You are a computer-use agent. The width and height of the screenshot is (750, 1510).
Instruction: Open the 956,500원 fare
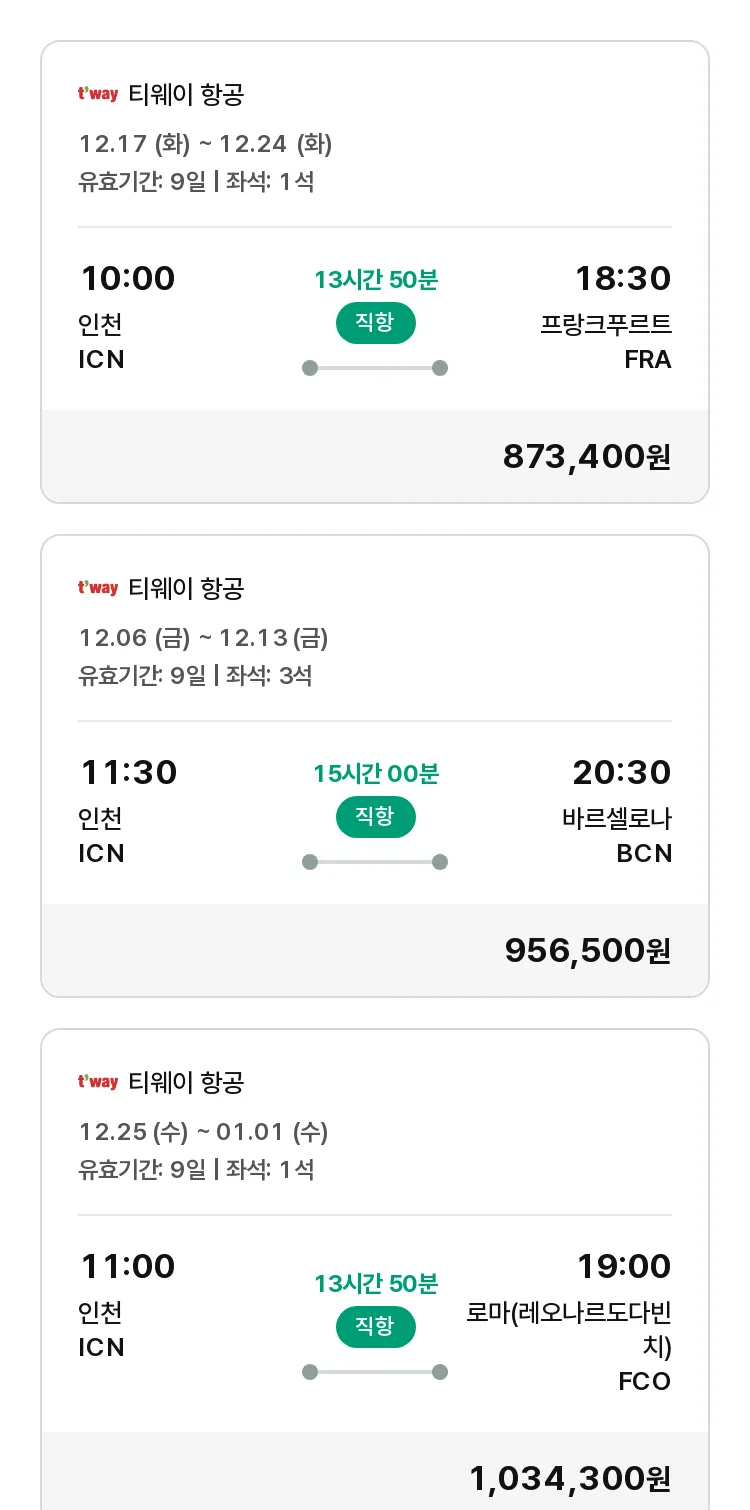[x=588, y=951]
